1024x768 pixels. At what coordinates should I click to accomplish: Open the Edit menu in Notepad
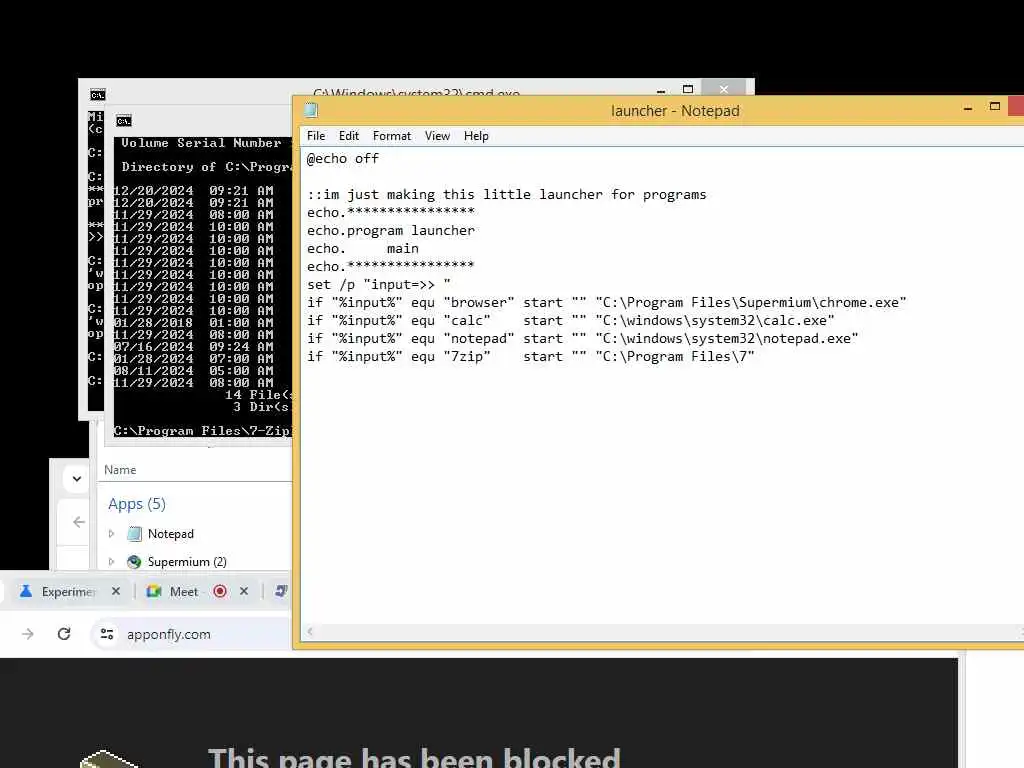point(349,136)
